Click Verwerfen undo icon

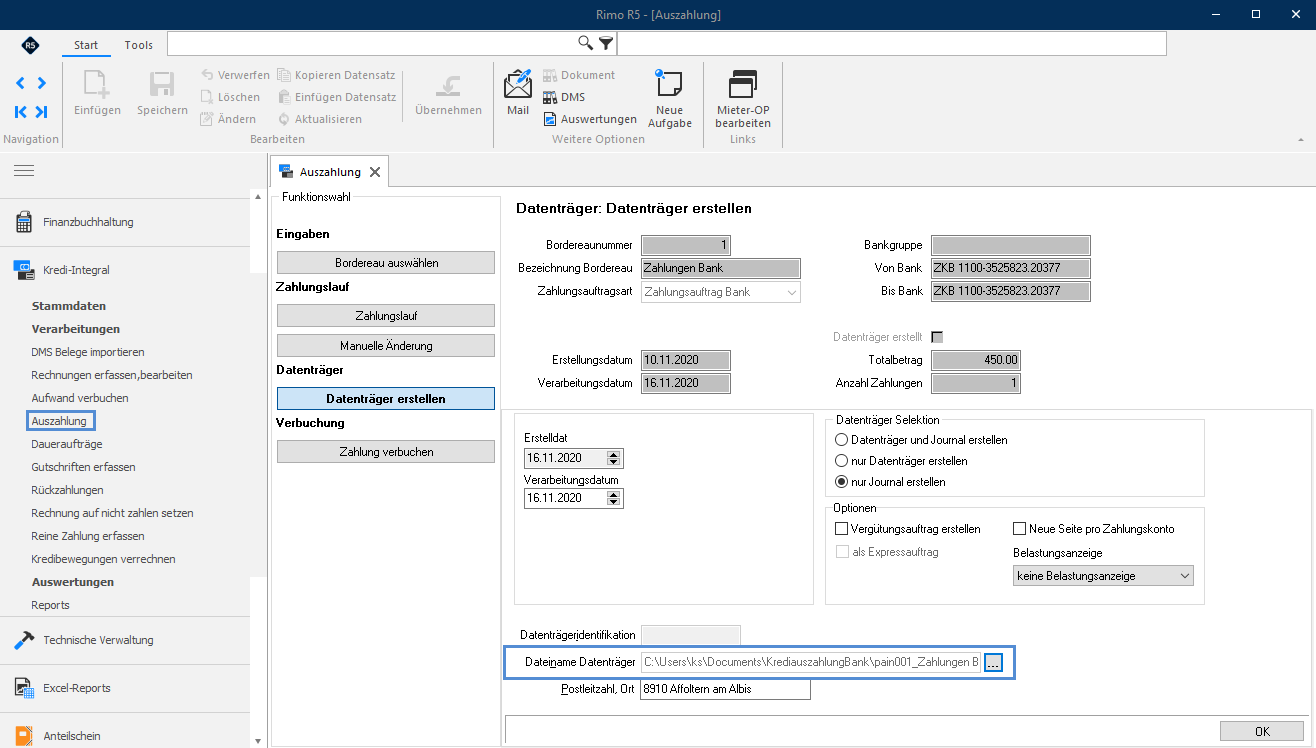[207, 75]
